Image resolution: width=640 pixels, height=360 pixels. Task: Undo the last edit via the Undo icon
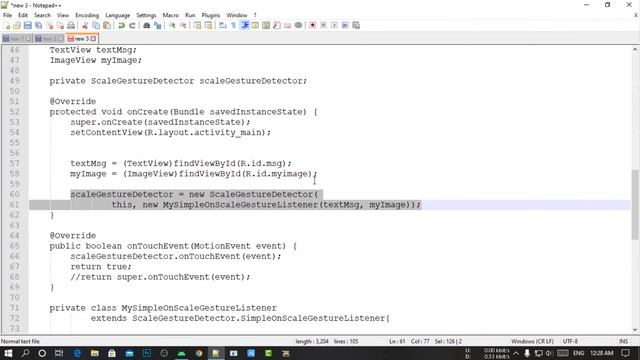121,25
